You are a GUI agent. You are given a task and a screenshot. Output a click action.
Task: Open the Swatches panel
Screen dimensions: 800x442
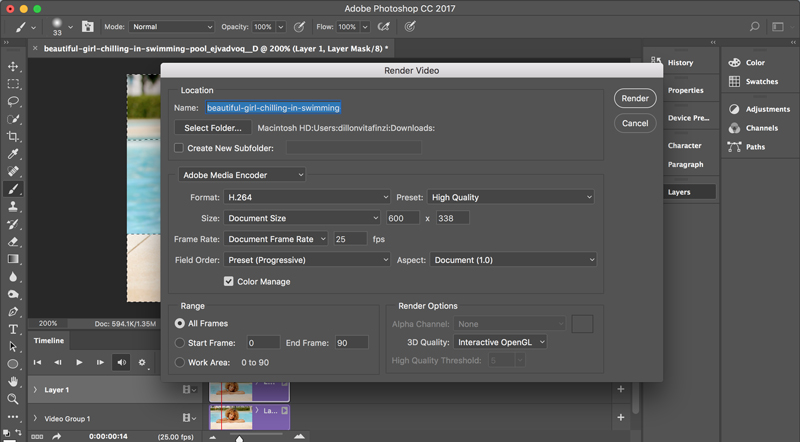(761, 81)
